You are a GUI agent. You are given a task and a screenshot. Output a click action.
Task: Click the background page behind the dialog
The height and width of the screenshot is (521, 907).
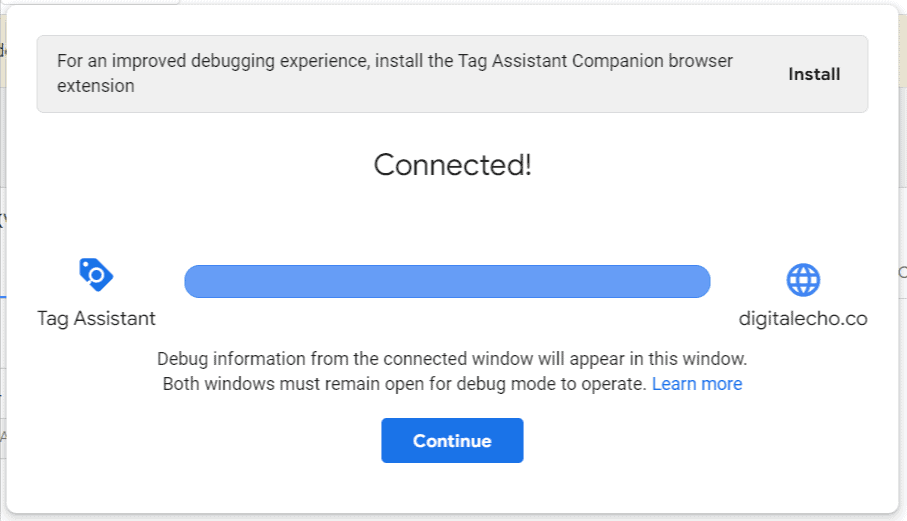[x=903, y=231]
